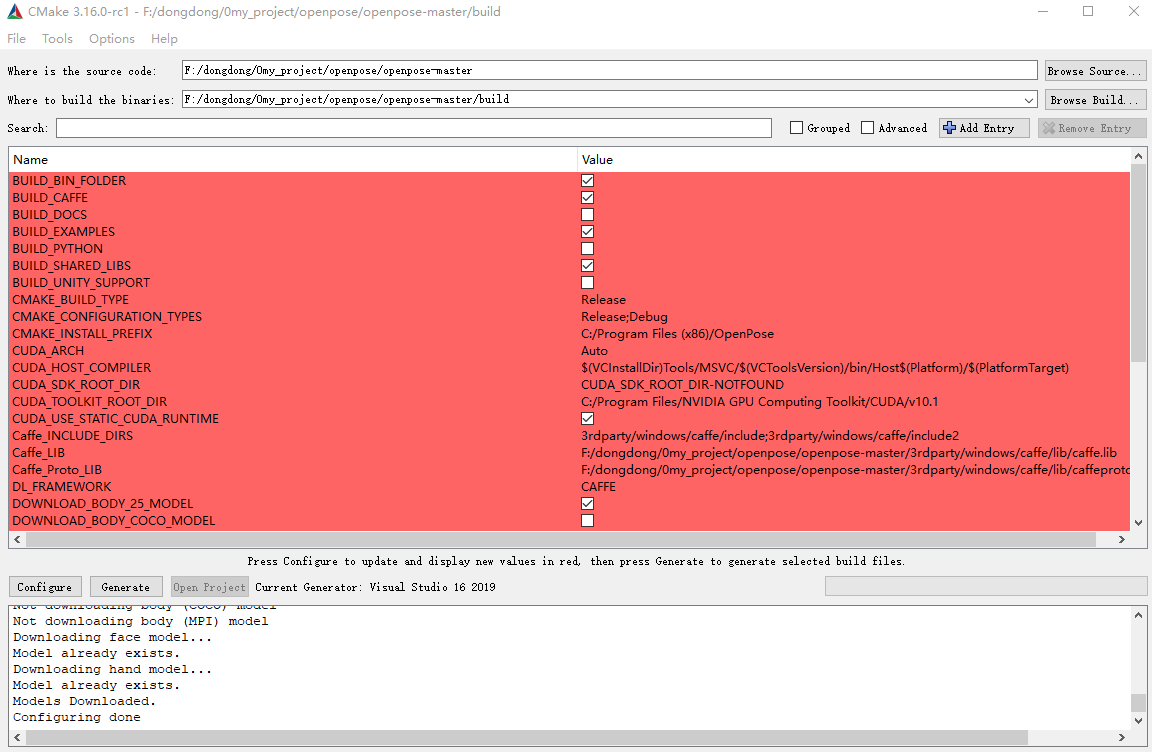Click the Release;Debug configuration types value
The width and height of the screenshot is (1152, 752).
[x=624, y=317]
